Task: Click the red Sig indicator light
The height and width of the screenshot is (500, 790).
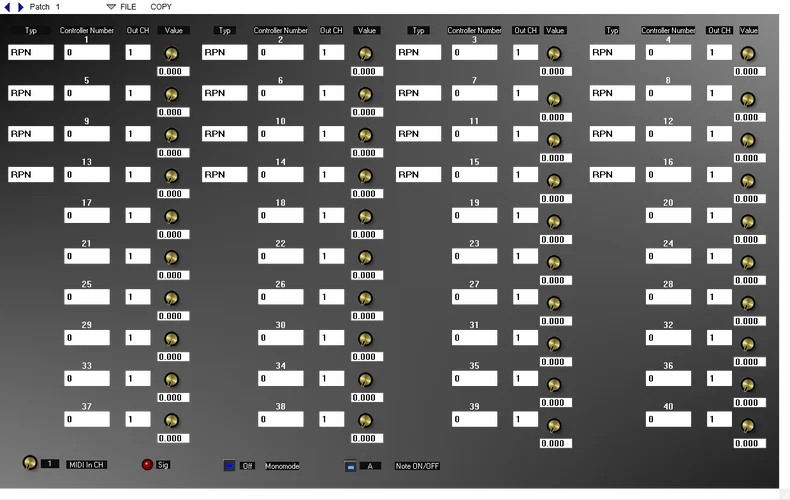Action: pyautogui.click(x=147, y=465)
